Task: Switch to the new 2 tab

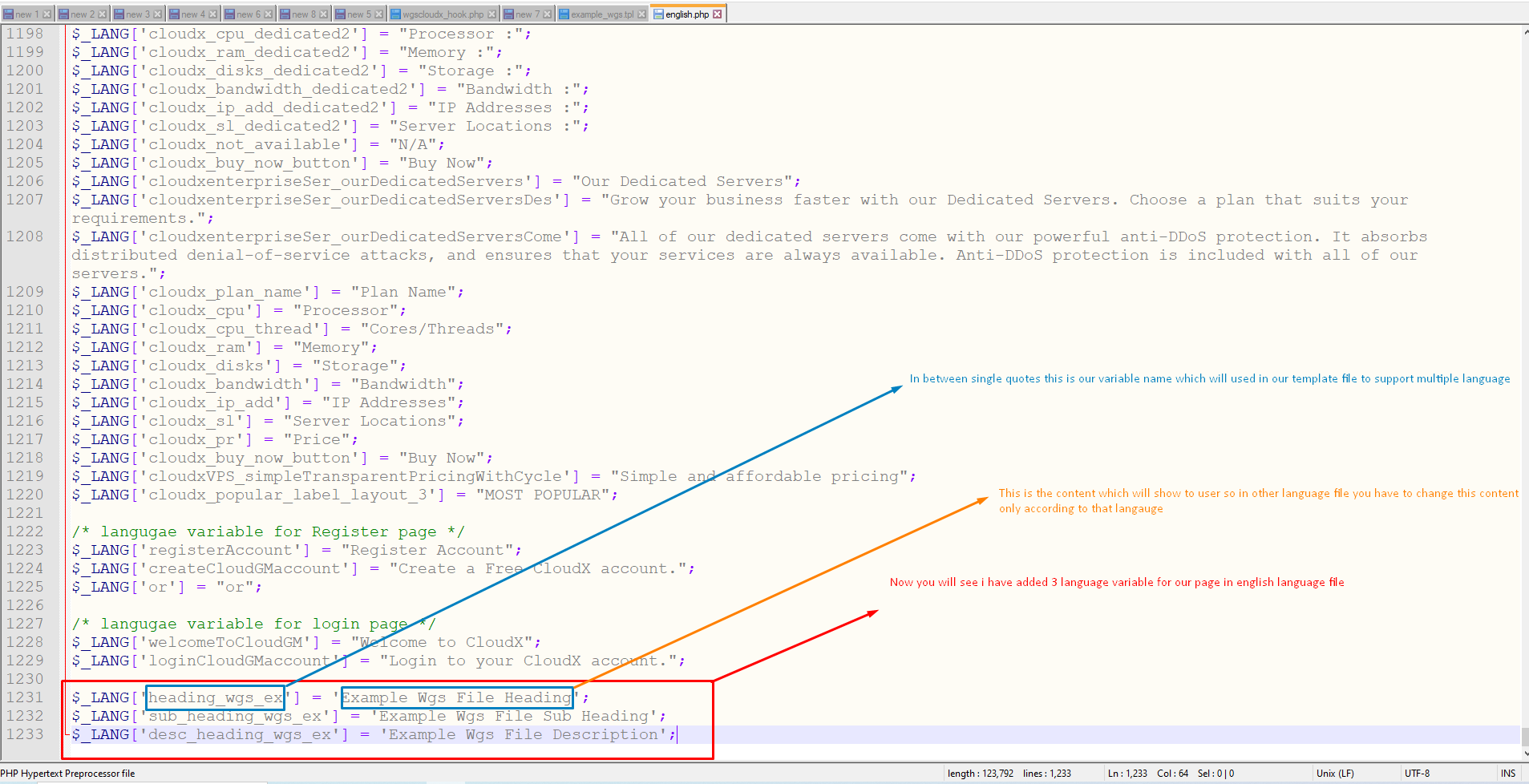Action: pos(82,14)
